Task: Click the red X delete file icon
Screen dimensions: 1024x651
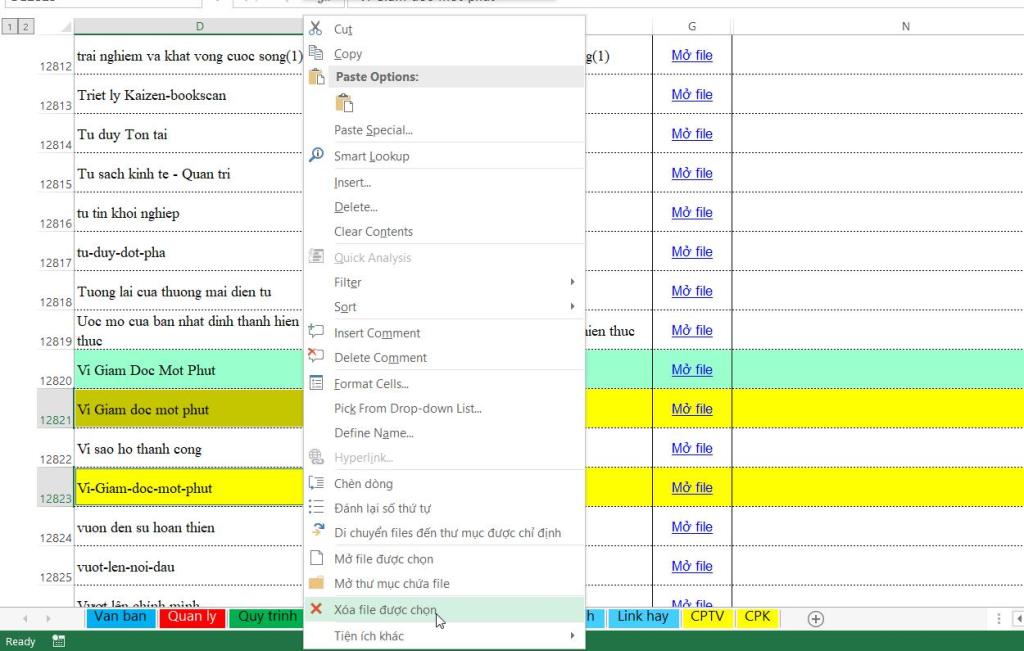Action: [317, 609]
